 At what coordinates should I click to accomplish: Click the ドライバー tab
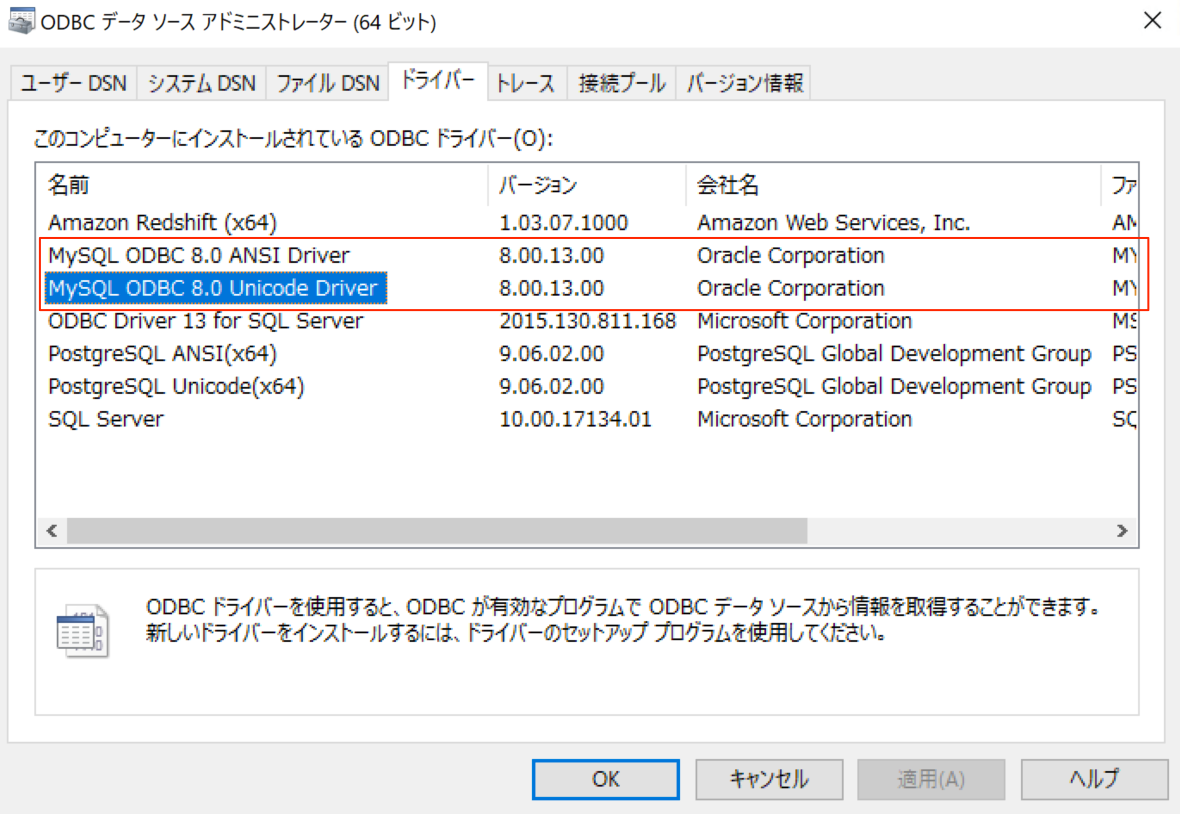click(438, 80)
